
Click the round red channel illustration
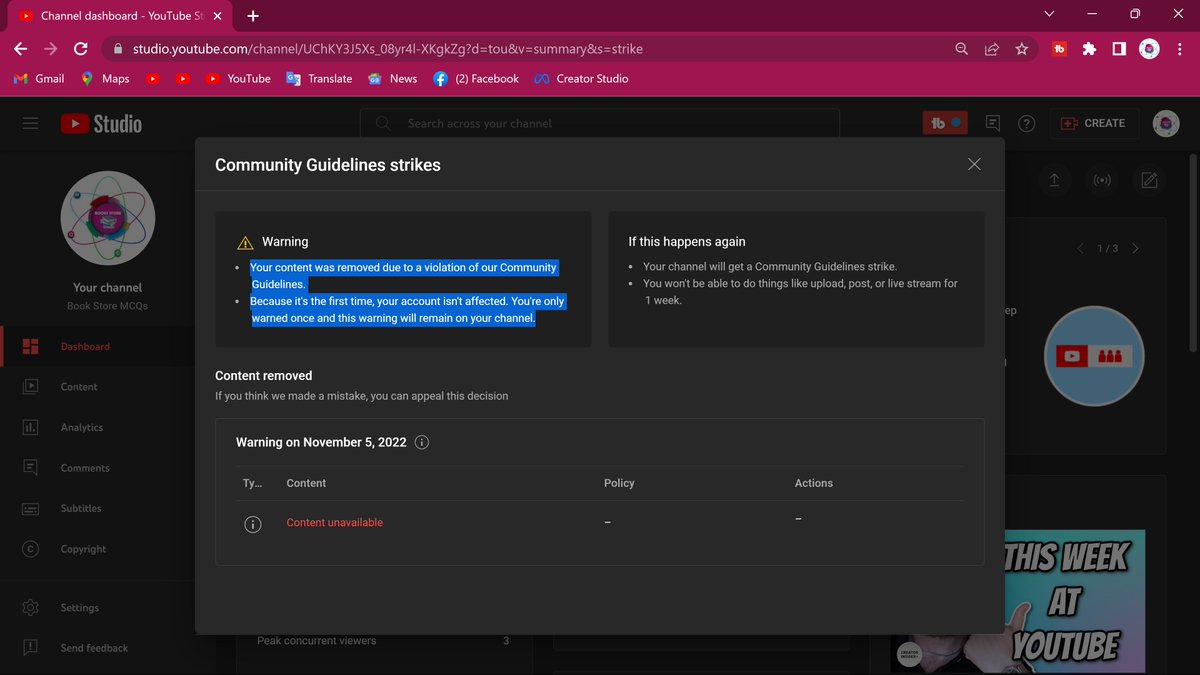pyautogui.click(x=1094, y=356)
